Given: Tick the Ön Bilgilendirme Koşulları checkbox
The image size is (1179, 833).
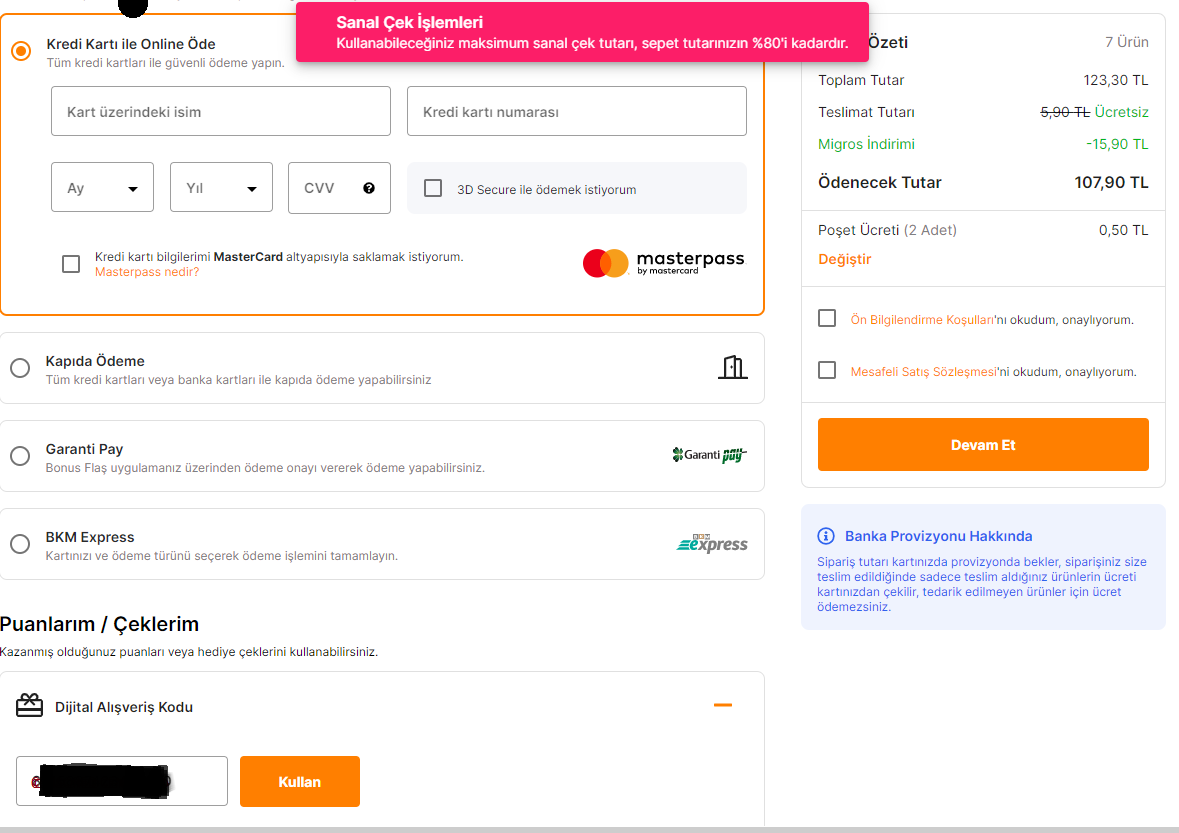Looking at the screenshot, I should pyautogui.click(x=827, y=318).
